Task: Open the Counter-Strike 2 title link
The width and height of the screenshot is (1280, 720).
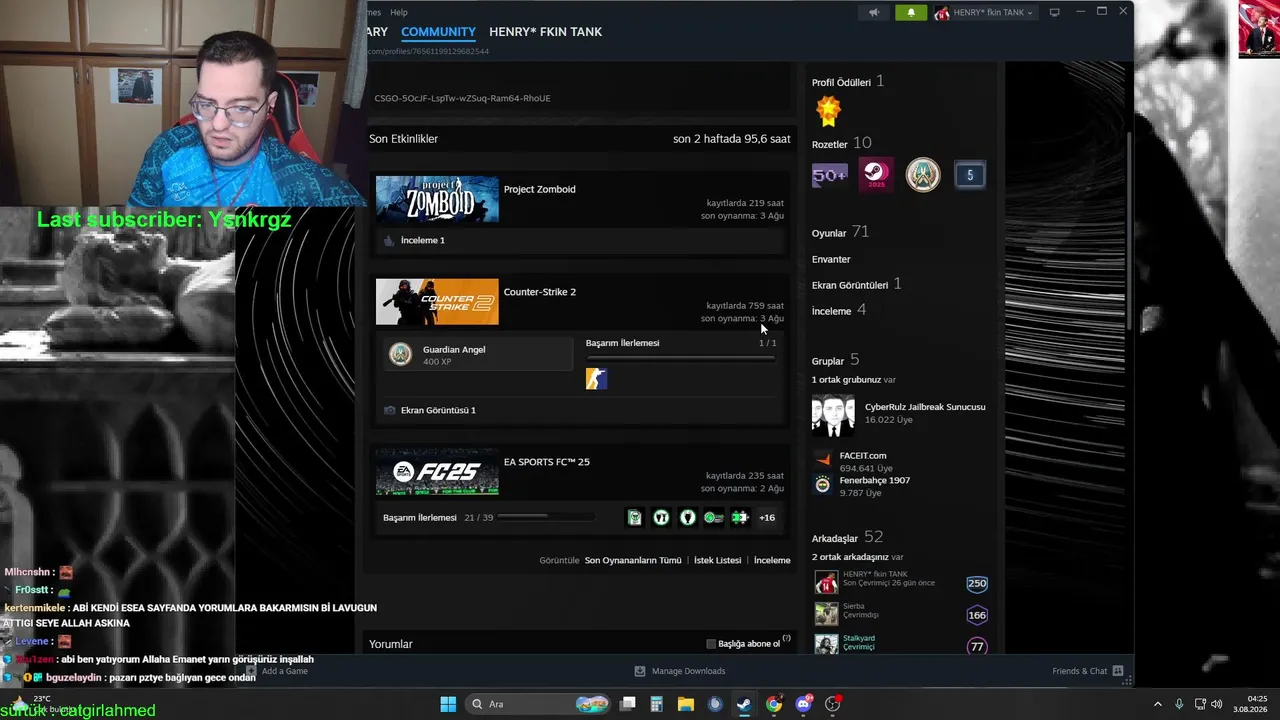Action: coord(540,292)
